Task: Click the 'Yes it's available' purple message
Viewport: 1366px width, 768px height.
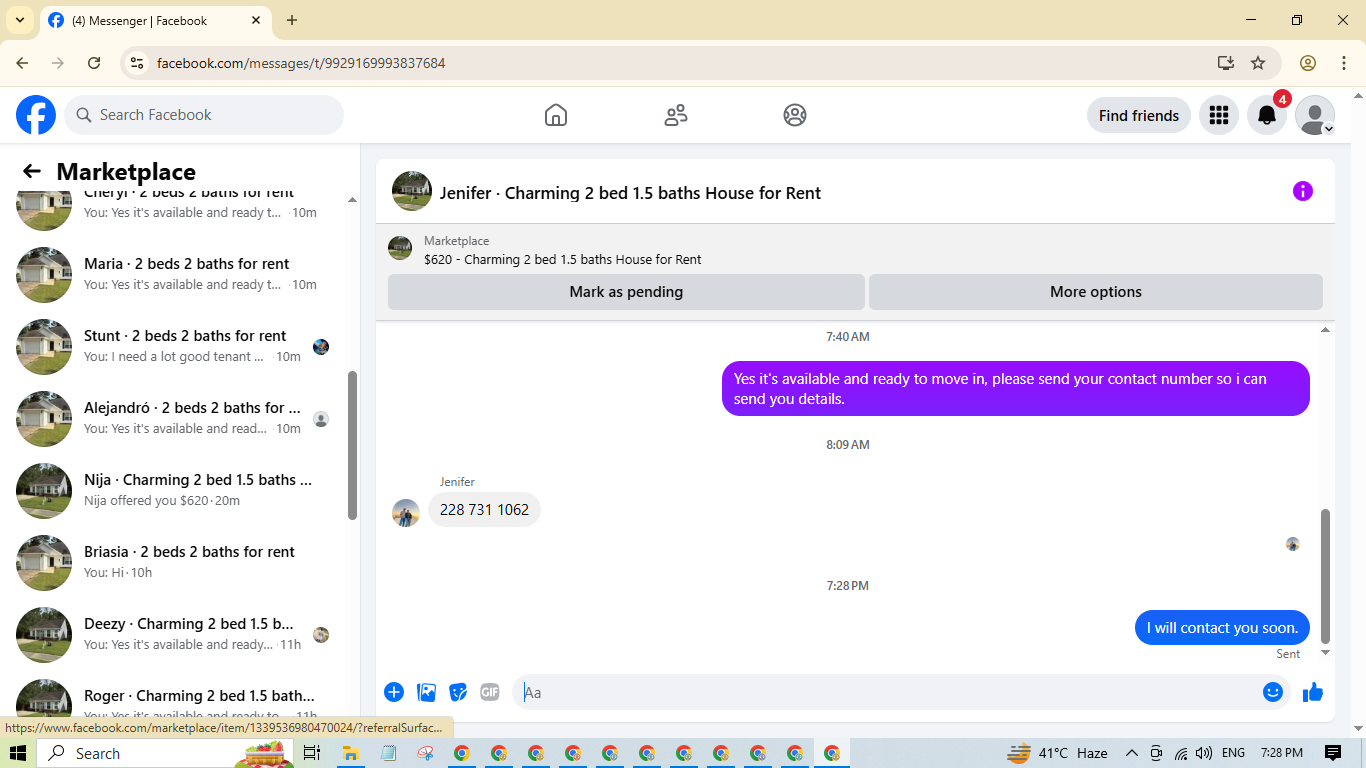Action: (x=1015, y=389)
